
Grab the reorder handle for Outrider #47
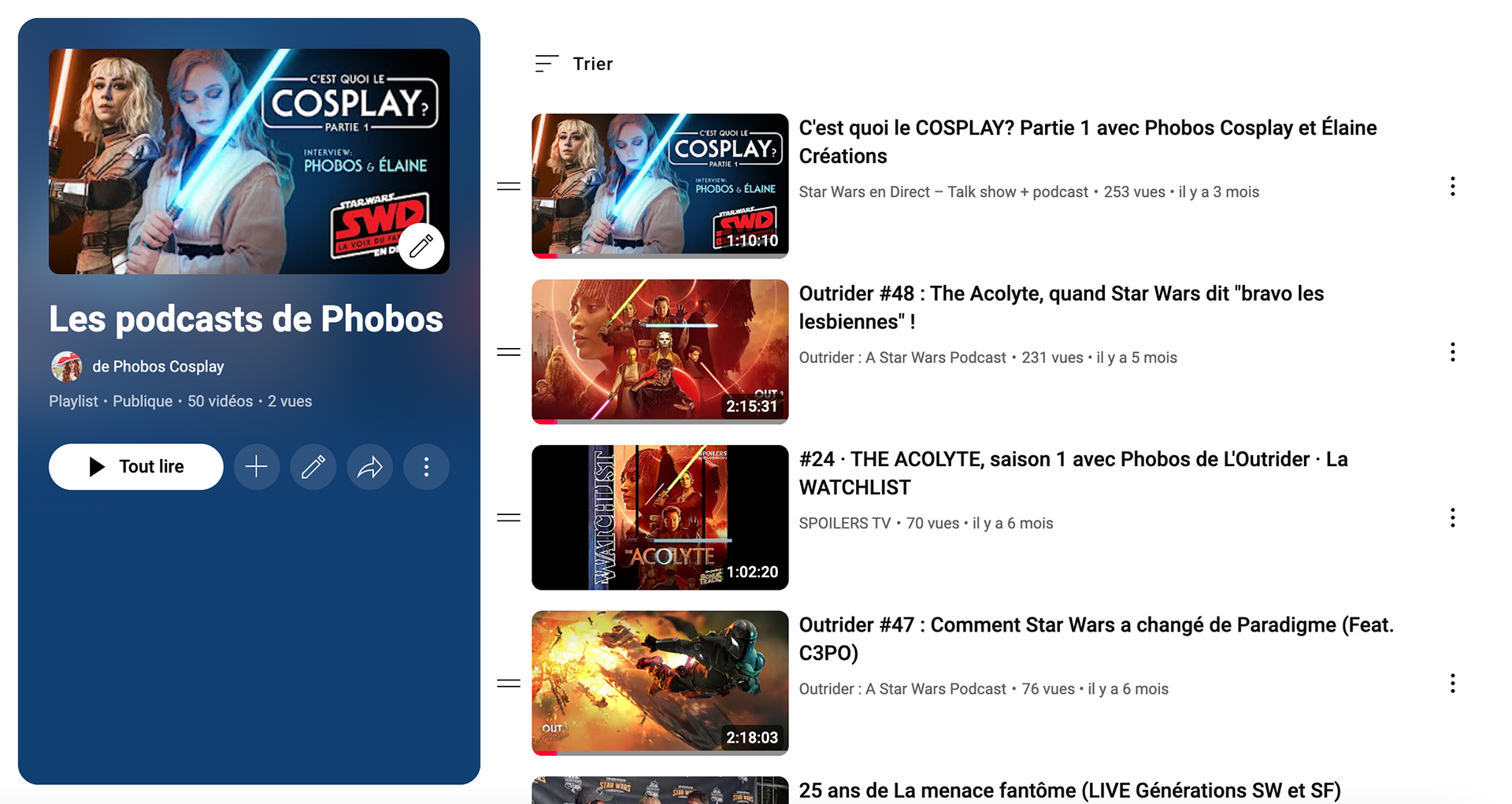pos(509,684)
